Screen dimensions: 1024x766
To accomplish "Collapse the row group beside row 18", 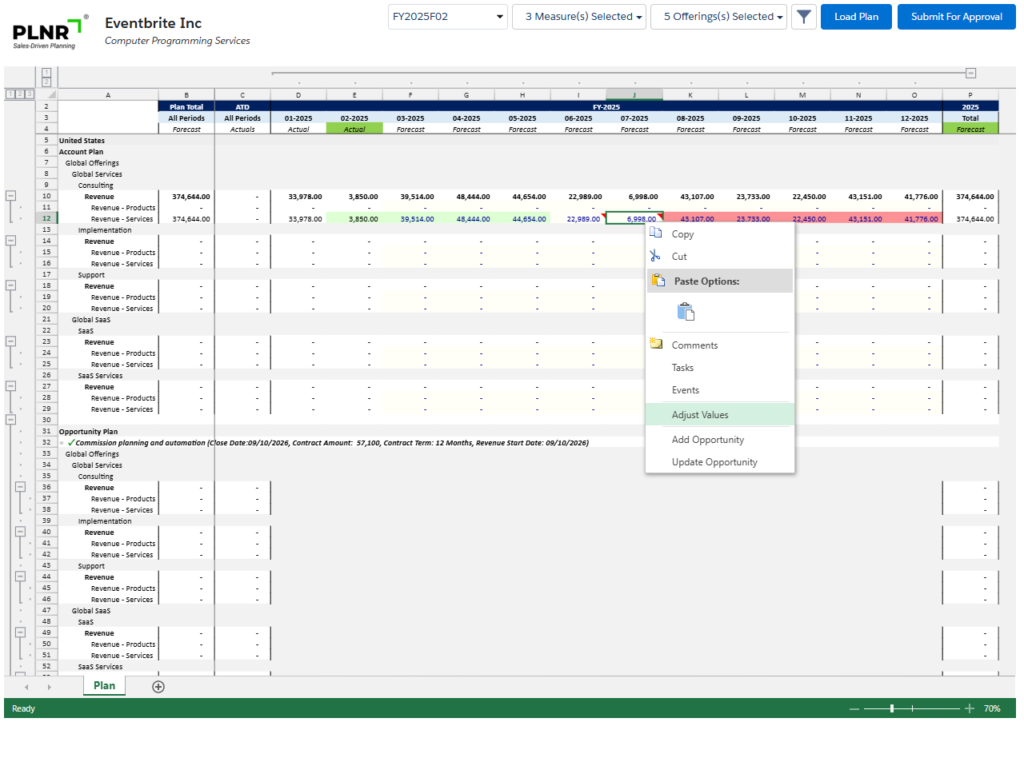I will (x=11, y=285).
